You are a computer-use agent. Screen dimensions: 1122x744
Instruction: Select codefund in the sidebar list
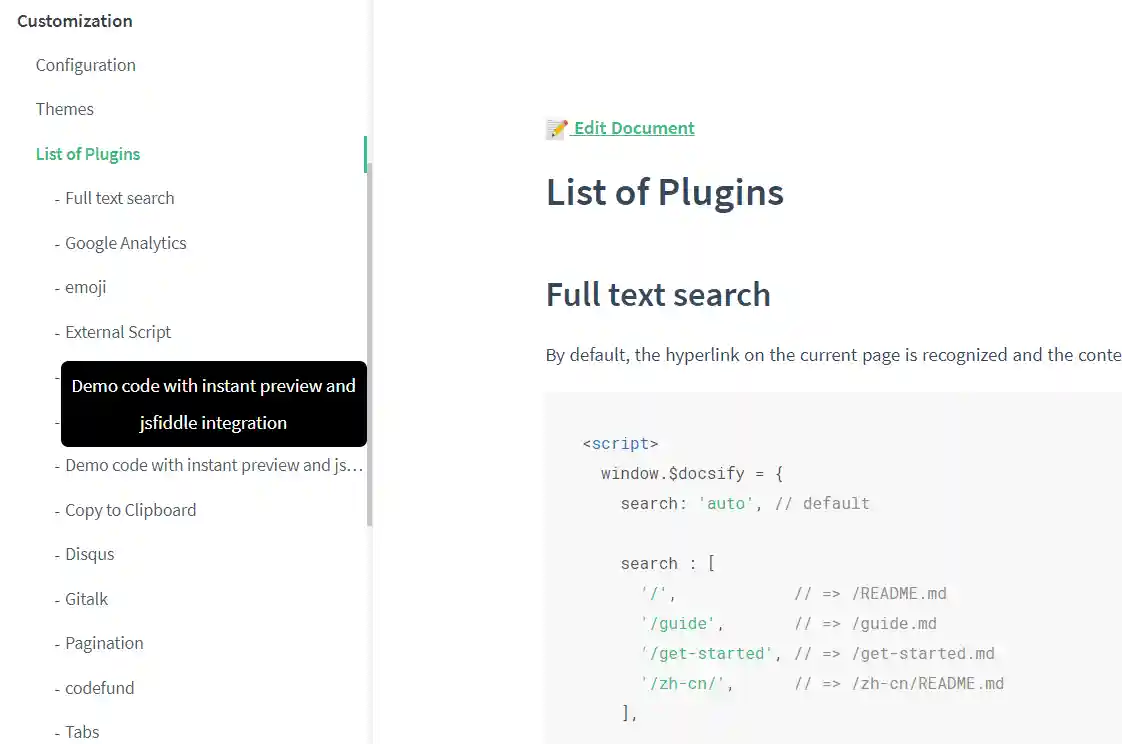100,688
